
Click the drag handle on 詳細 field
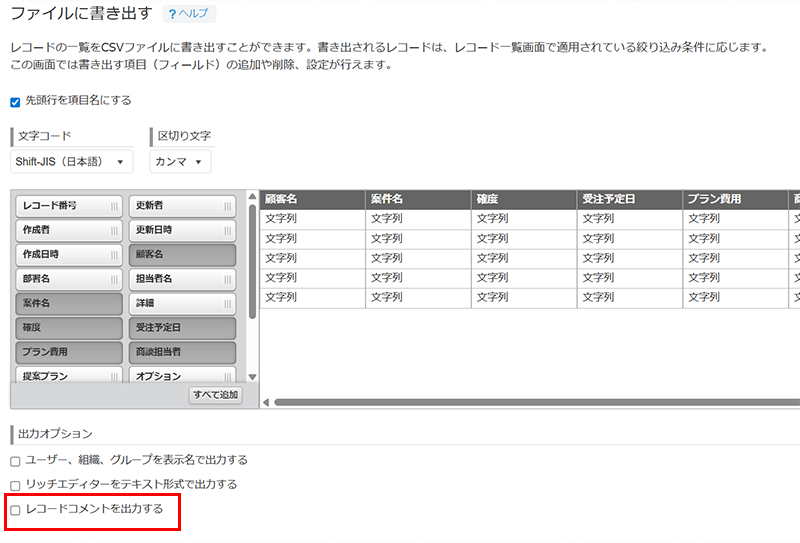click(x=227, y=303)
